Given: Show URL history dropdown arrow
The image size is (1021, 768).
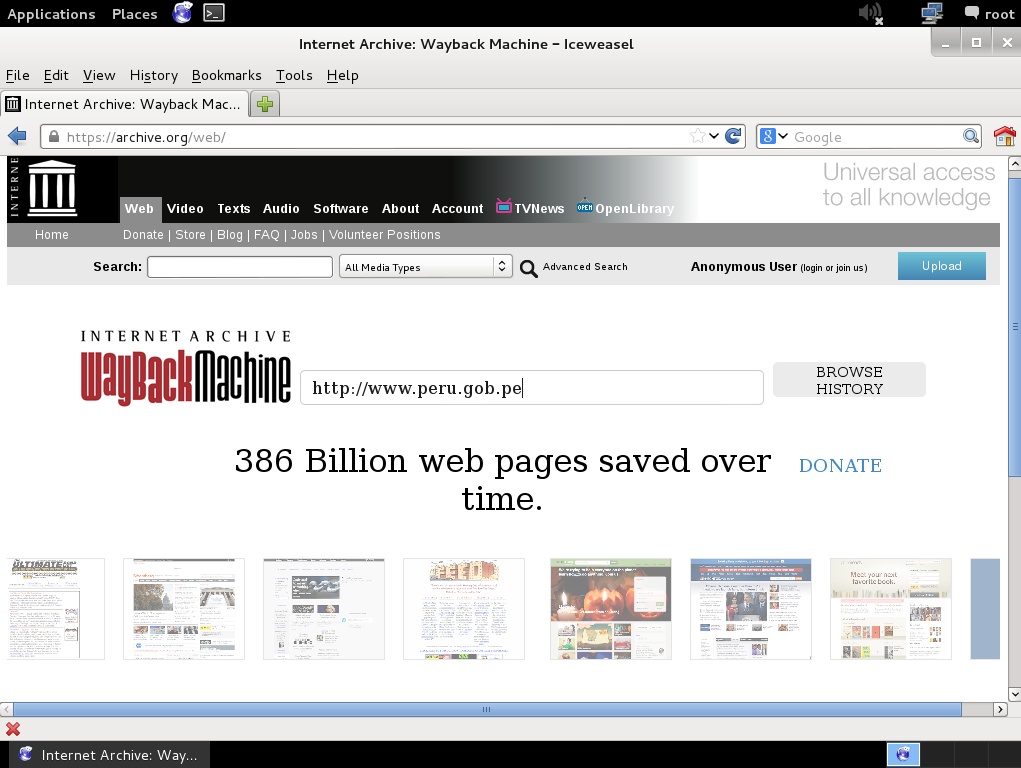Looking at the screenshot, I should click(x=714, y=137).
